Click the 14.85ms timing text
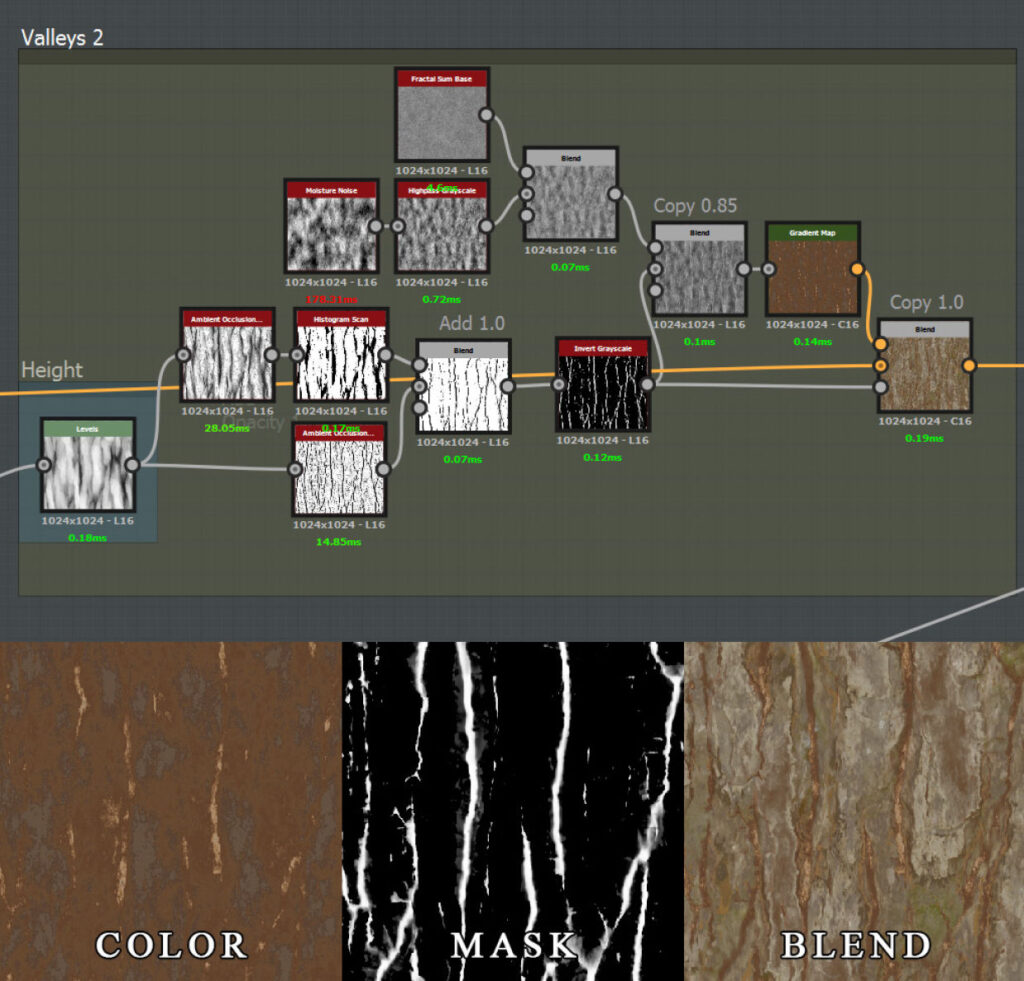Image resolution: width=1024 pixels, height=981 pixels. [x=338, y=542]
